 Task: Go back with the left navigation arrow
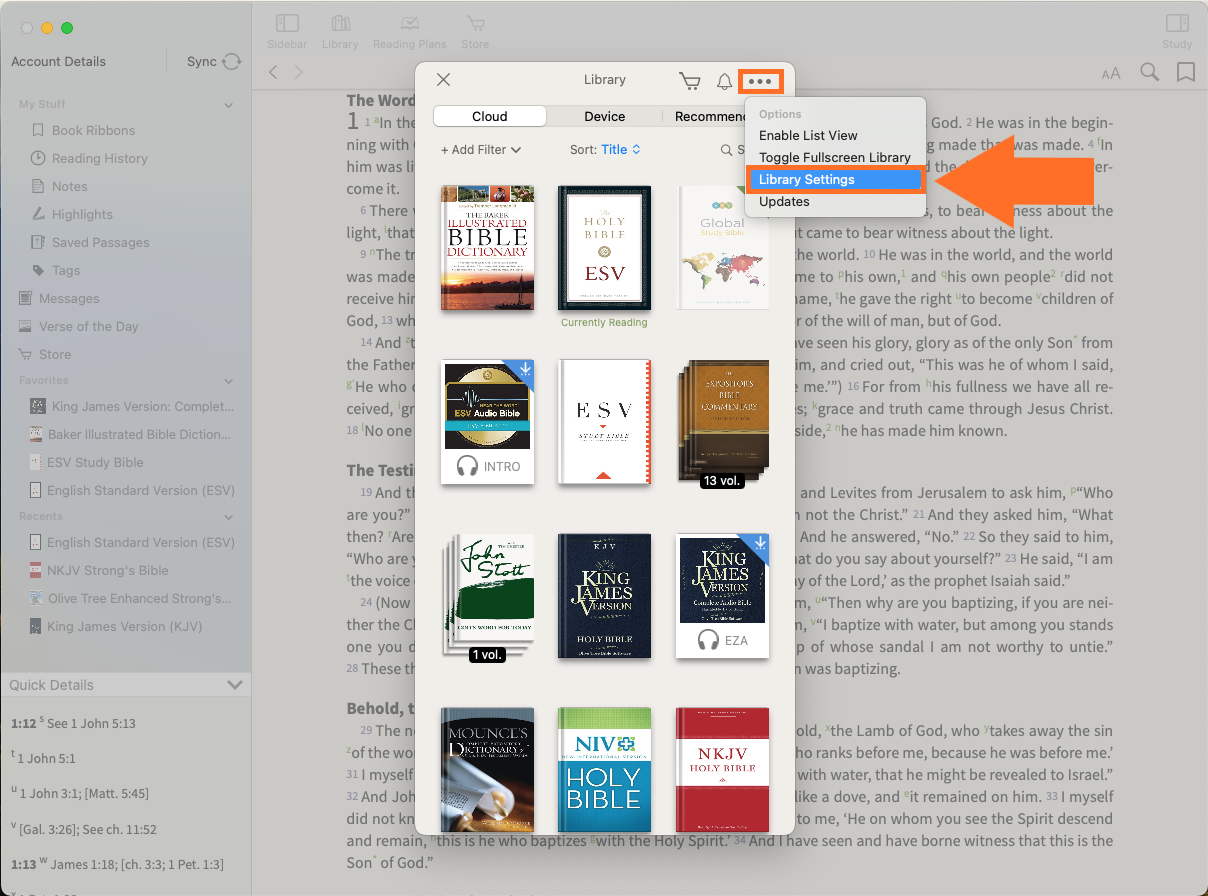(x=273, y=72)
